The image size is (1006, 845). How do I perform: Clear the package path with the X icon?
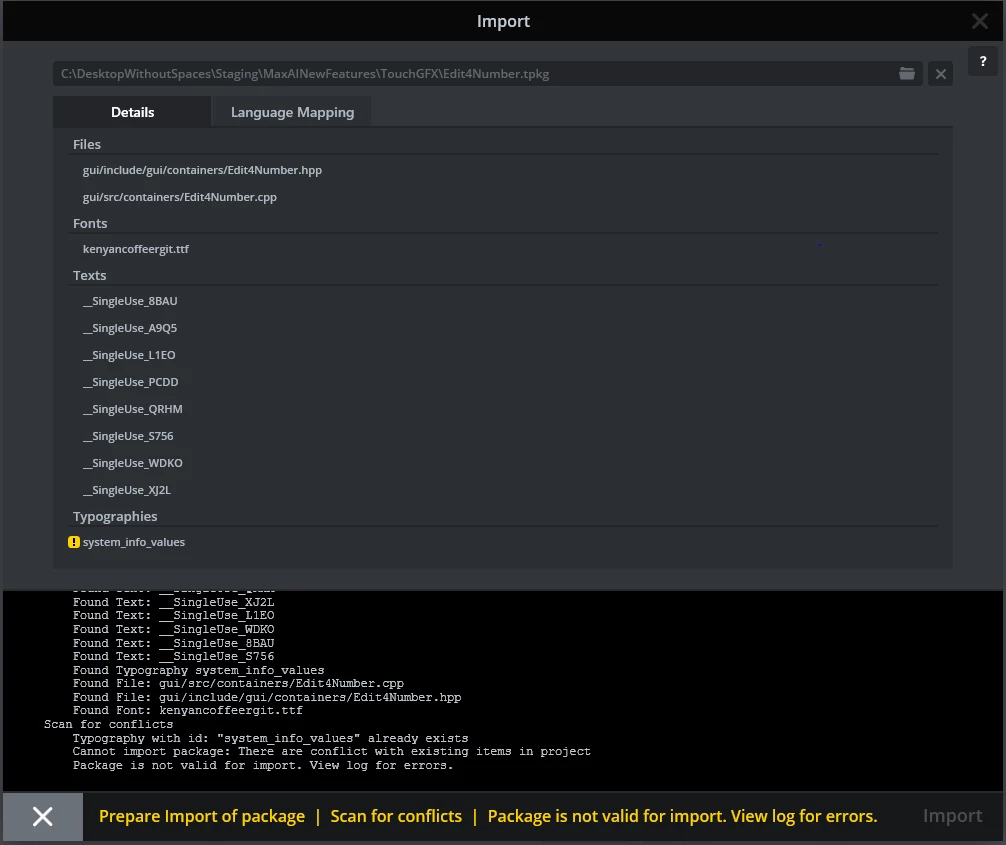click(x=941, y=74)
